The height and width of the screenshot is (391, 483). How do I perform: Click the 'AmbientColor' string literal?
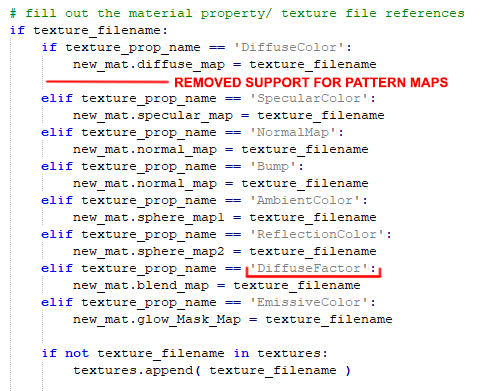pos(305,200)
